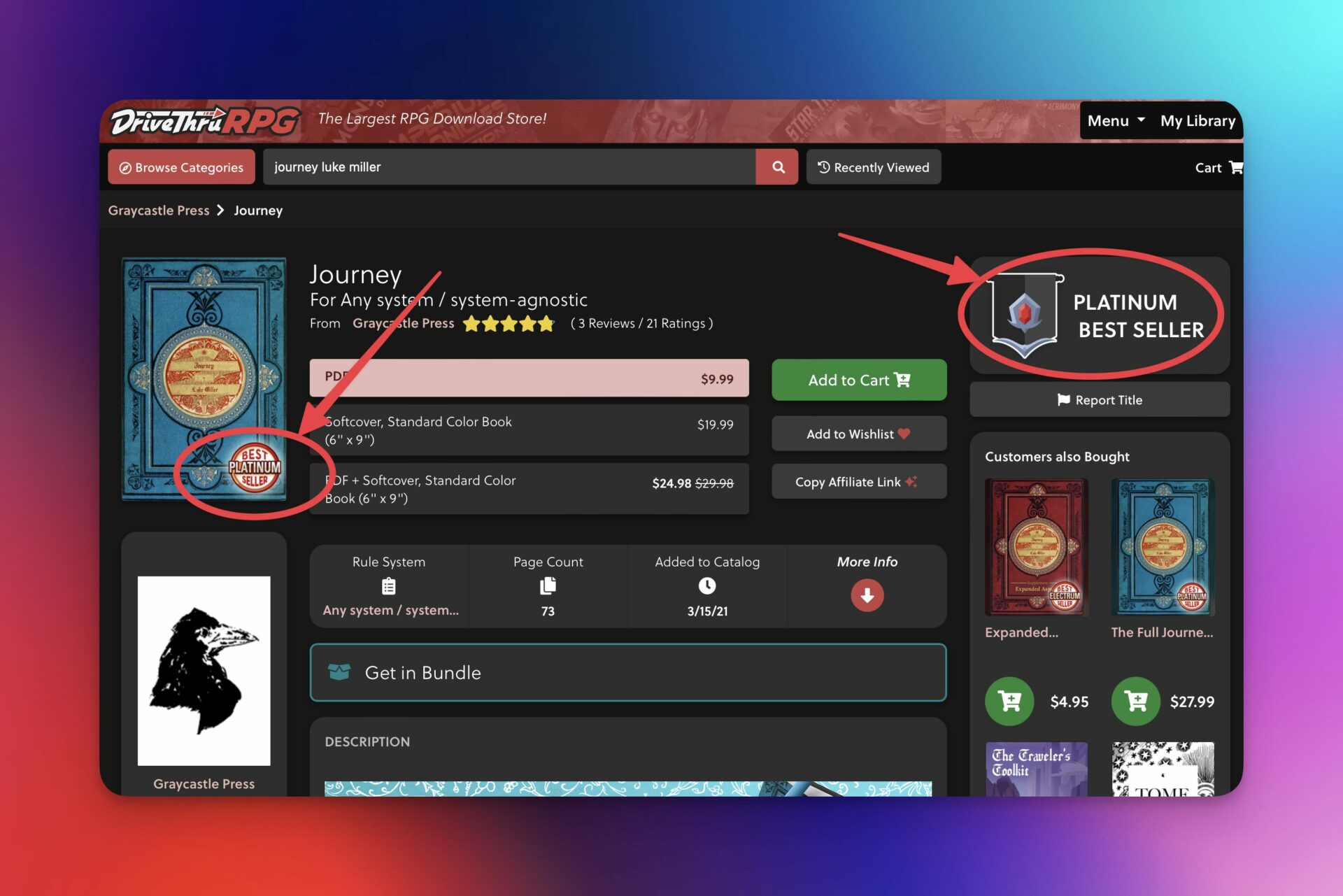Screen dimensions: 1343x896
Task: Click the red search magnifier button
Action: click(777, 167)
